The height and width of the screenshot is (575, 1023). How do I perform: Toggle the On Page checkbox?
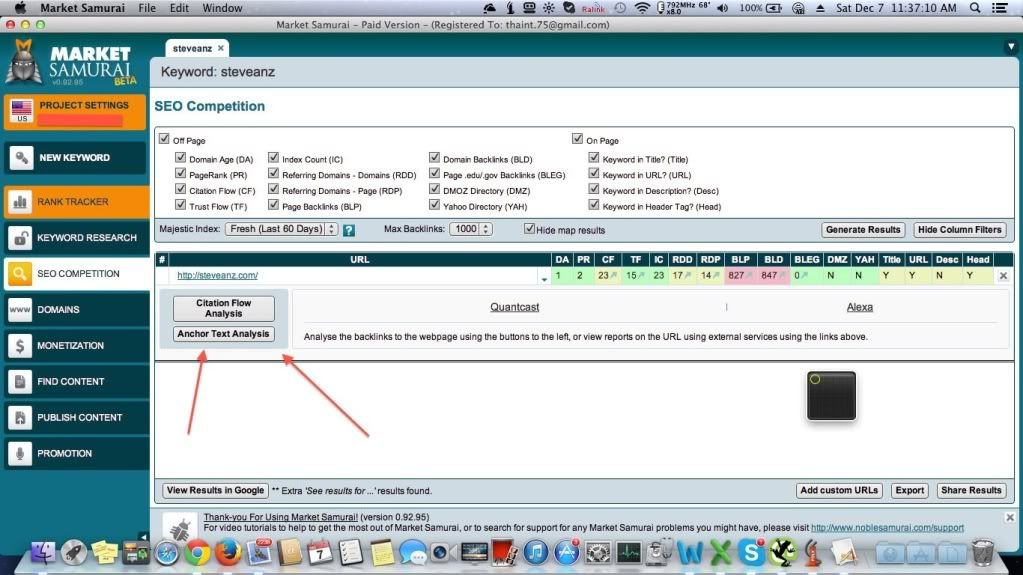pyautogui.click(x=577, y=138)
